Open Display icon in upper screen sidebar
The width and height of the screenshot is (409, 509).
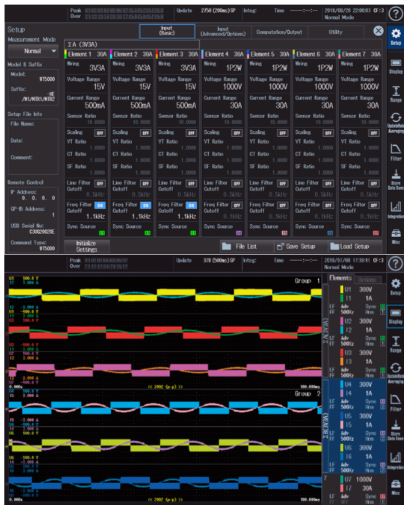click(x=396, y=66)
